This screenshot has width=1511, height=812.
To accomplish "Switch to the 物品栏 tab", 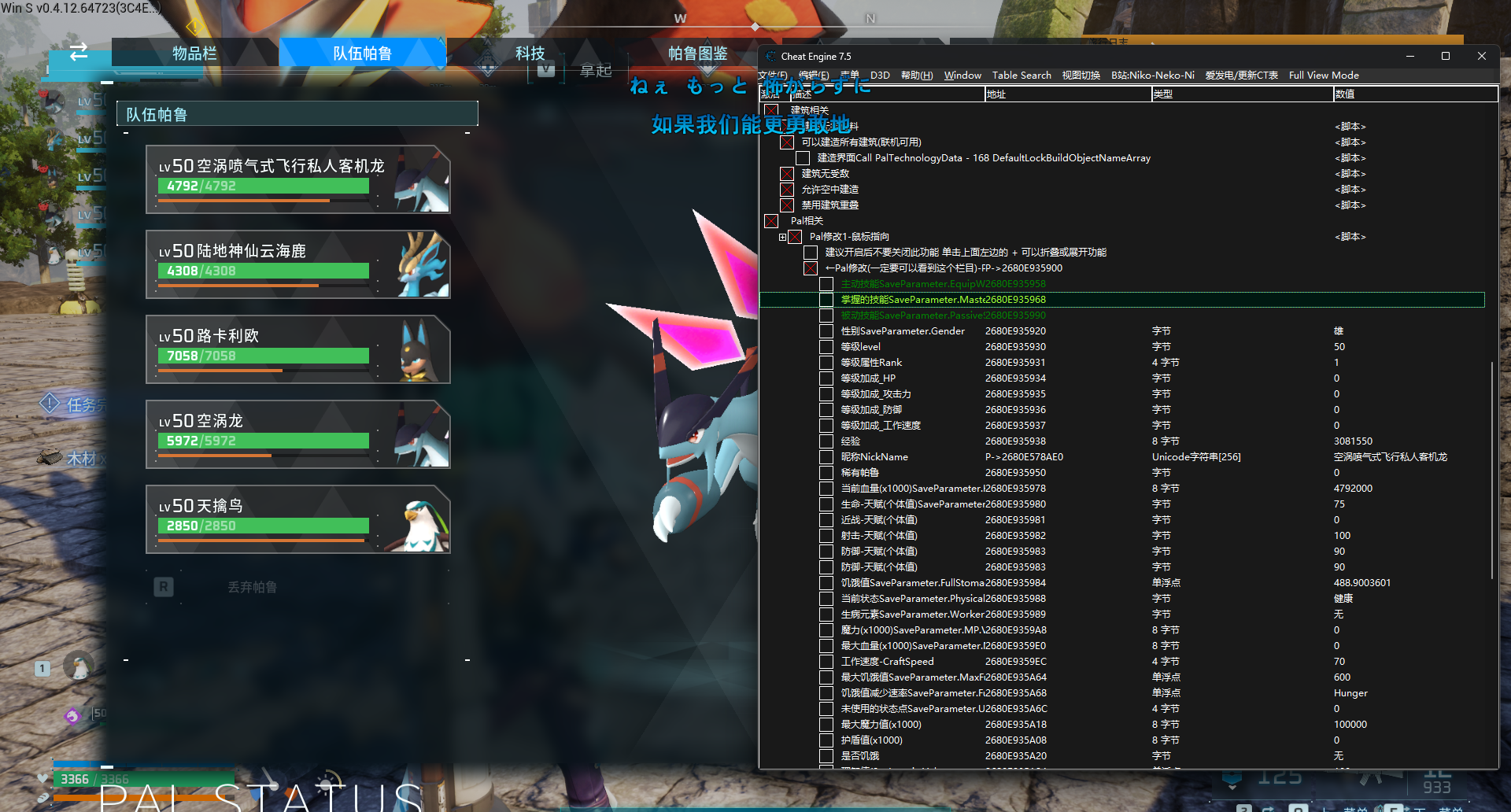I will pos(194,53).
